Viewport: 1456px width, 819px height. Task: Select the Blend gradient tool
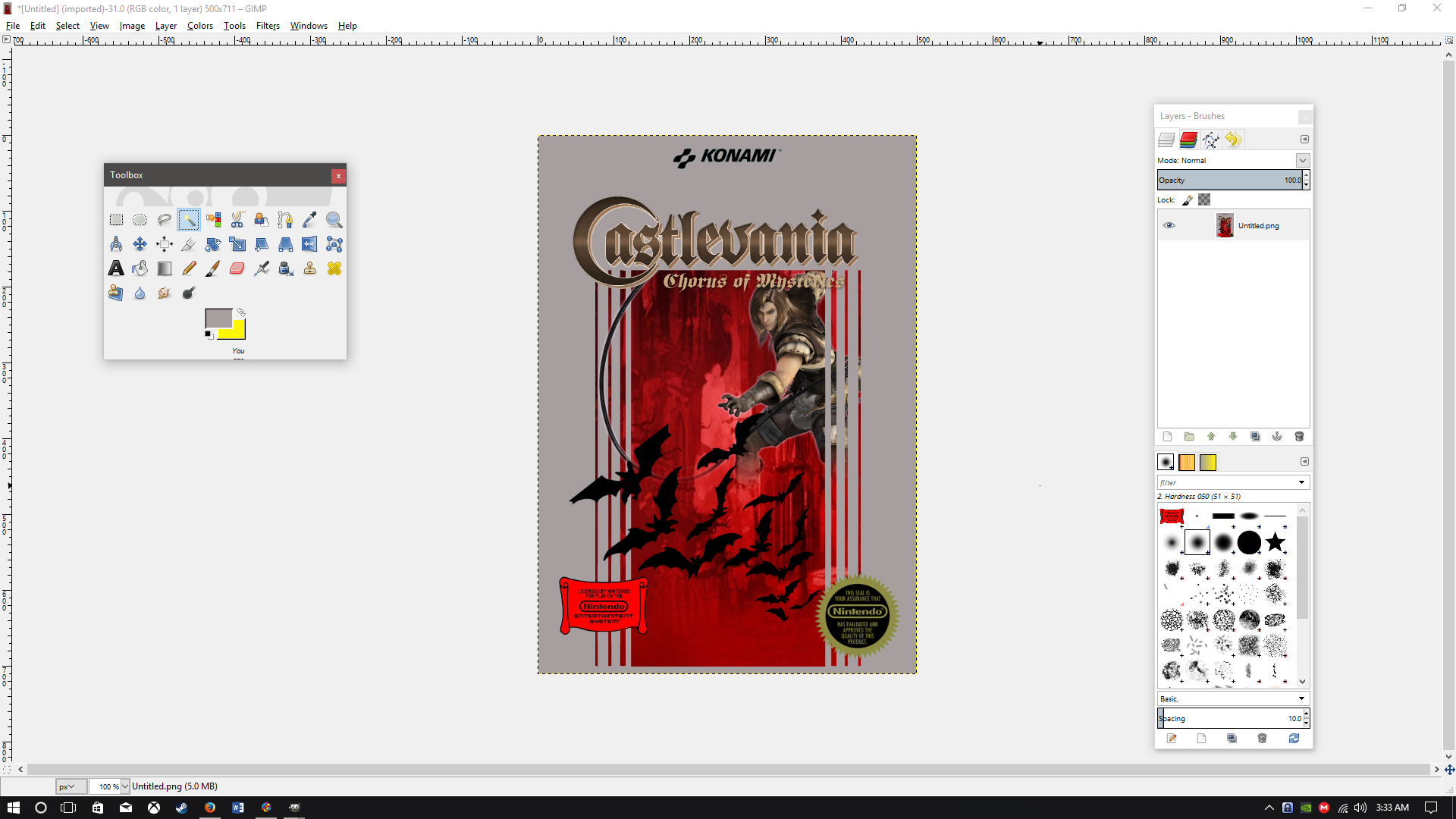click(x=165, y=268)
